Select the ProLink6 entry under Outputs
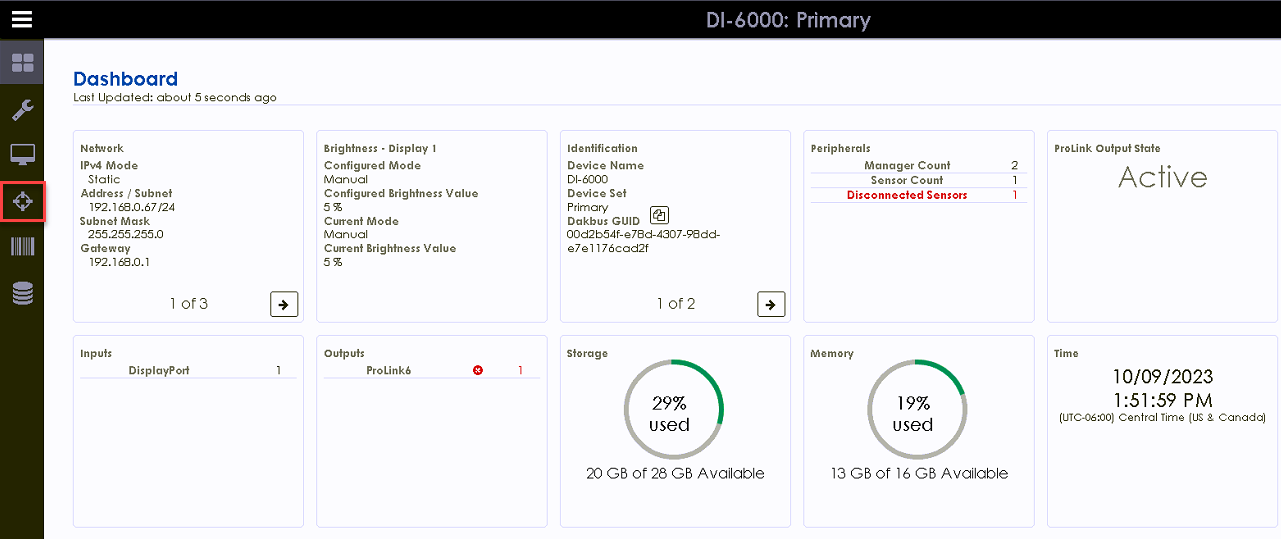This screenshot has height=539, width=1281. click(x=389, y=371)
